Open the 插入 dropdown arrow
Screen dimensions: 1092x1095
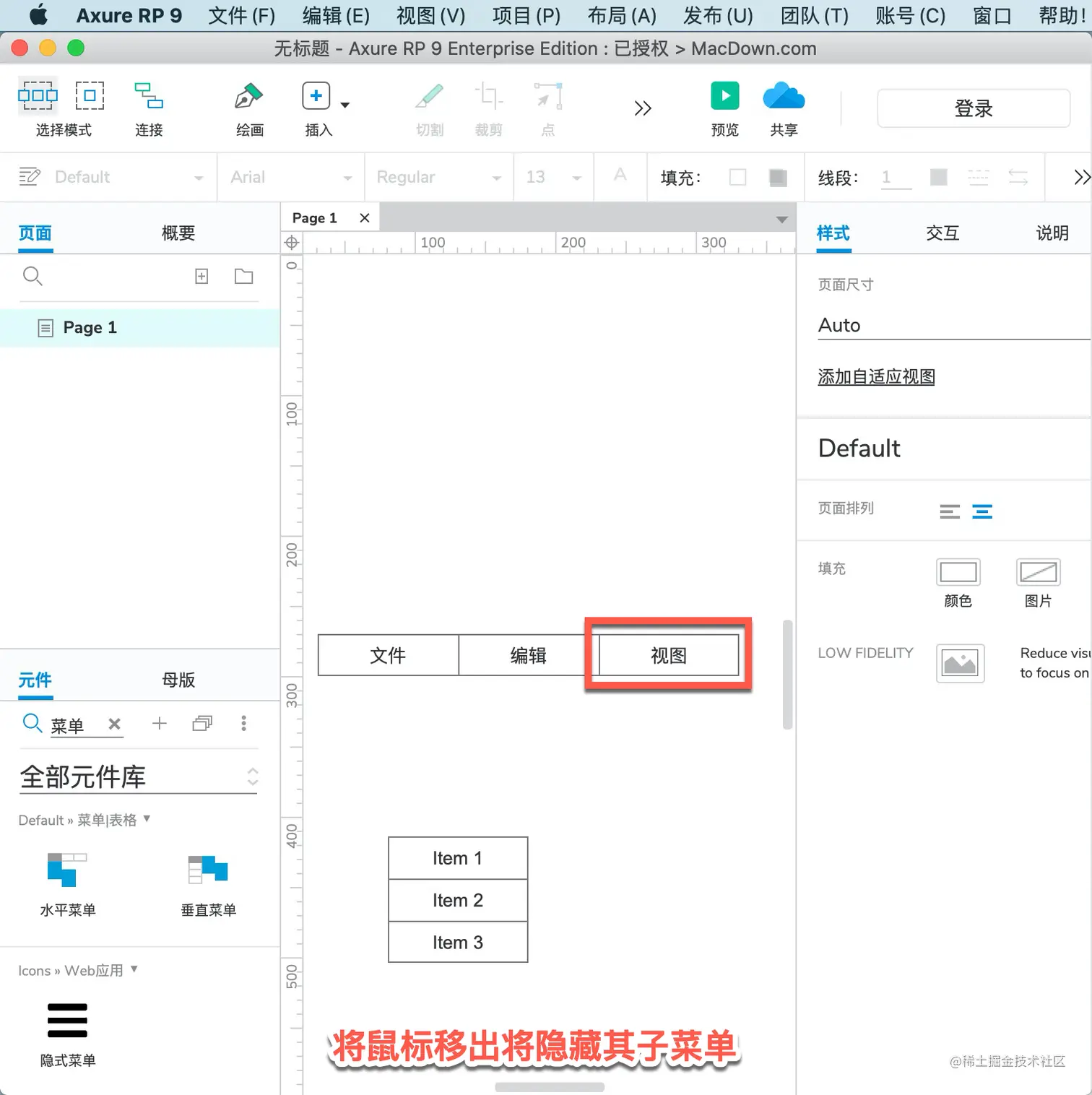[345, 105]
